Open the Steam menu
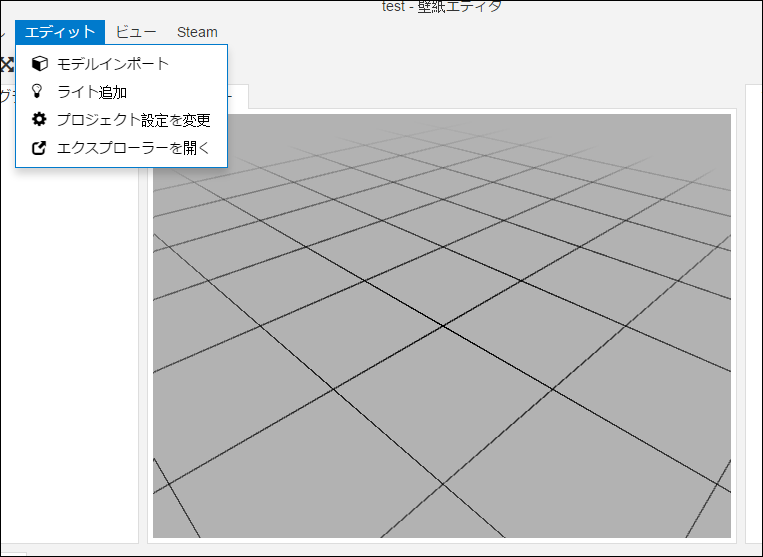 click(x=197, y=32)
